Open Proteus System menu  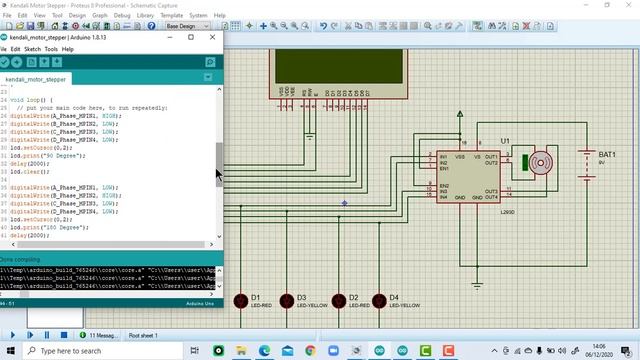(198, 15)
